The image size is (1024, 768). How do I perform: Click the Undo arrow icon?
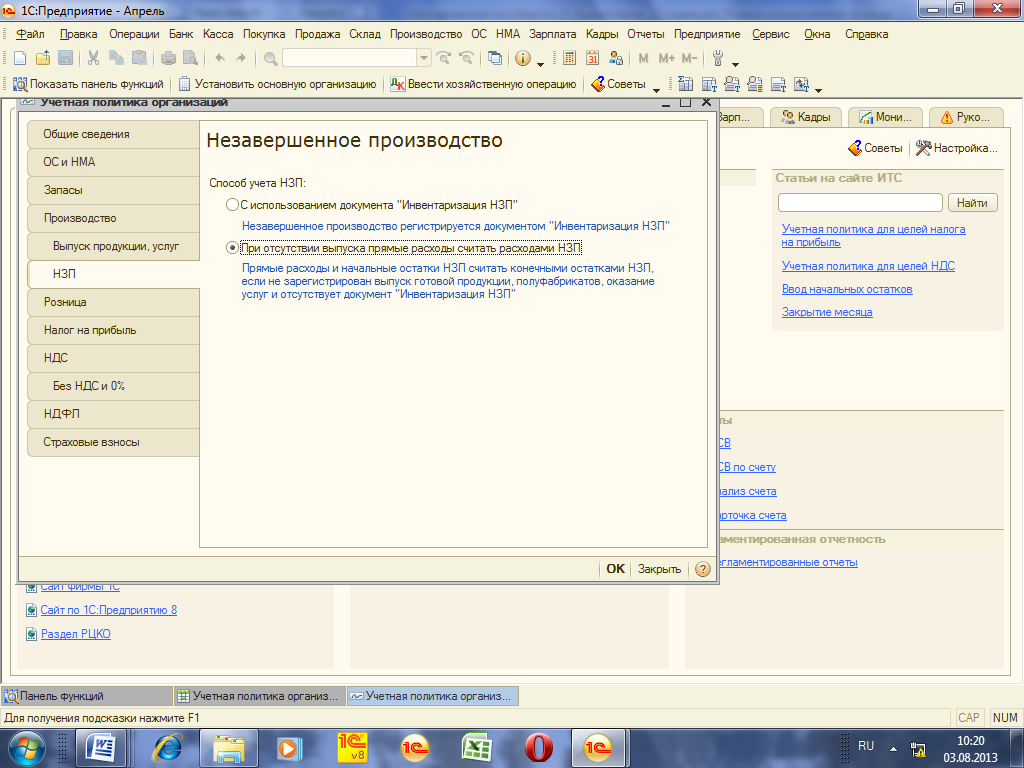click(x=220, y=58)
